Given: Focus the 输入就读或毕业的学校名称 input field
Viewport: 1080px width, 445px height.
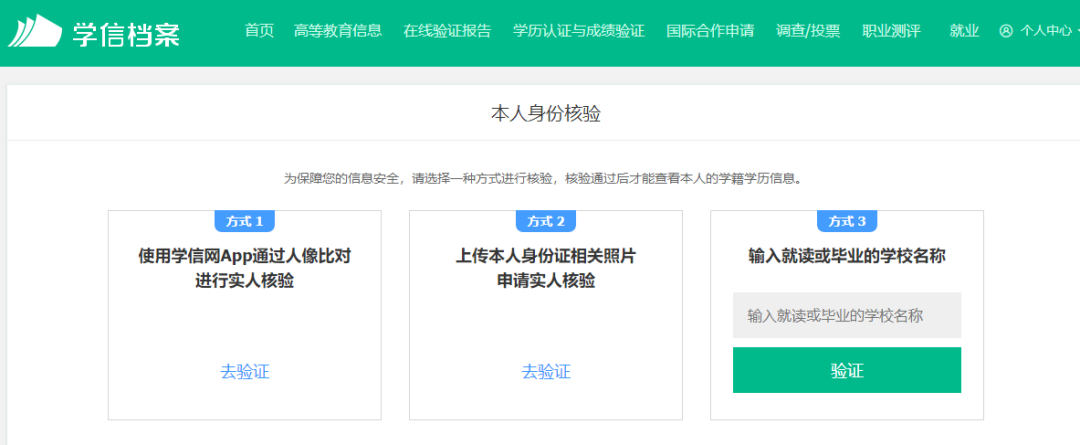Looking at the screenshot, I should tap(846, 315).
